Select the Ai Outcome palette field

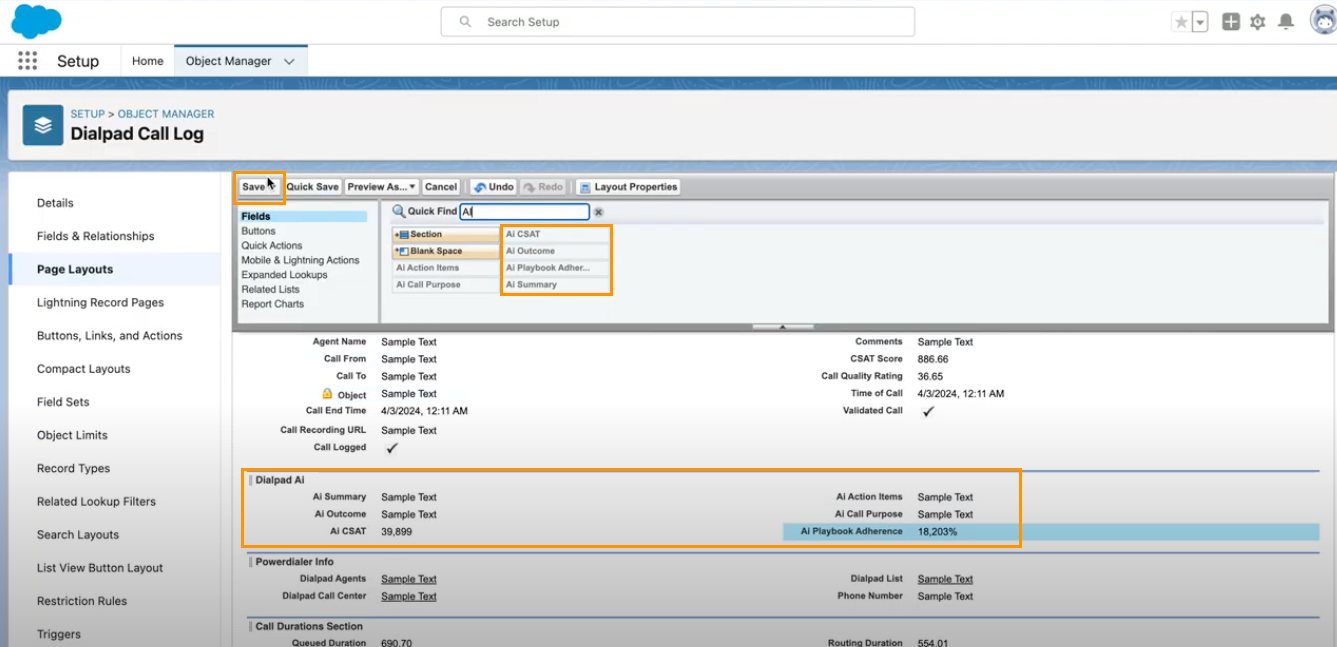coord(556,251)
